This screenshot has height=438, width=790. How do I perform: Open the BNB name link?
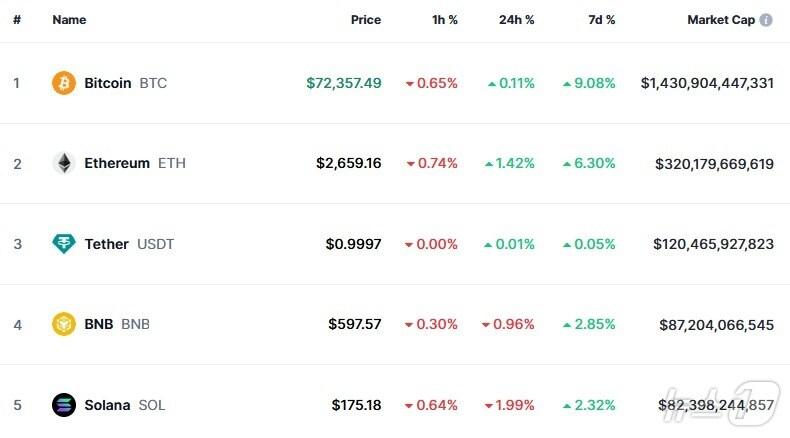coord(116,324)
